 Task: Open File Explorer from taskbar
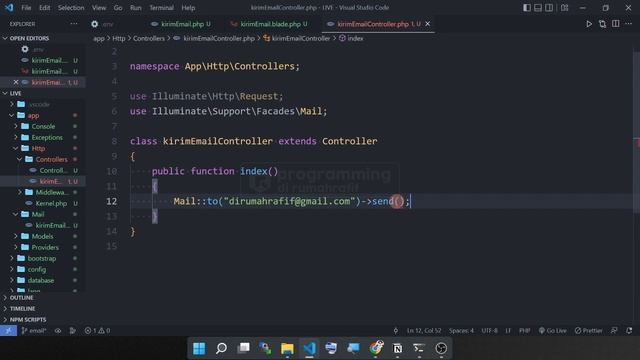(x=287, y=348)
